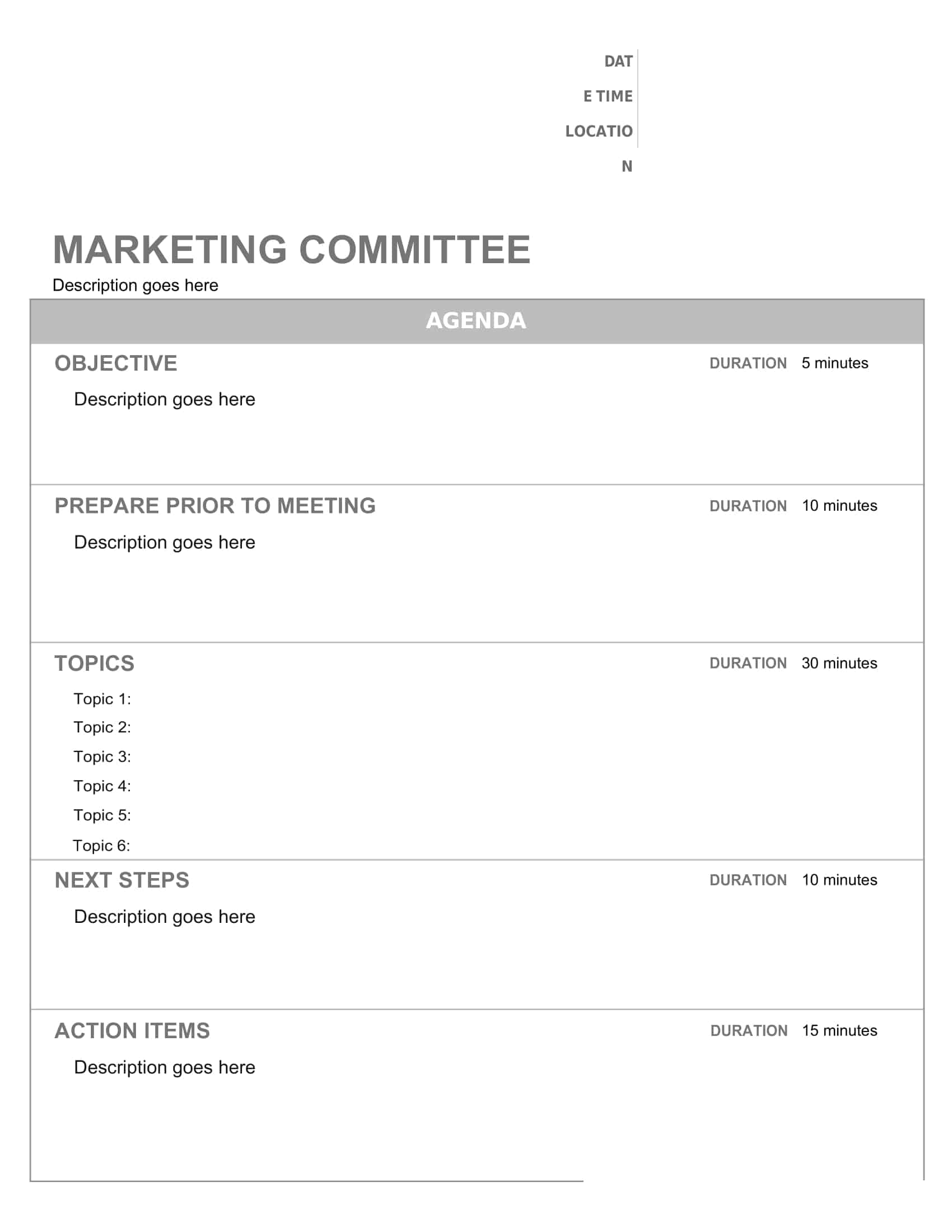Viewport: 952px width, 1232px height.
Task: Select the AGENDA header banner
Action: [x=476, y=320]
